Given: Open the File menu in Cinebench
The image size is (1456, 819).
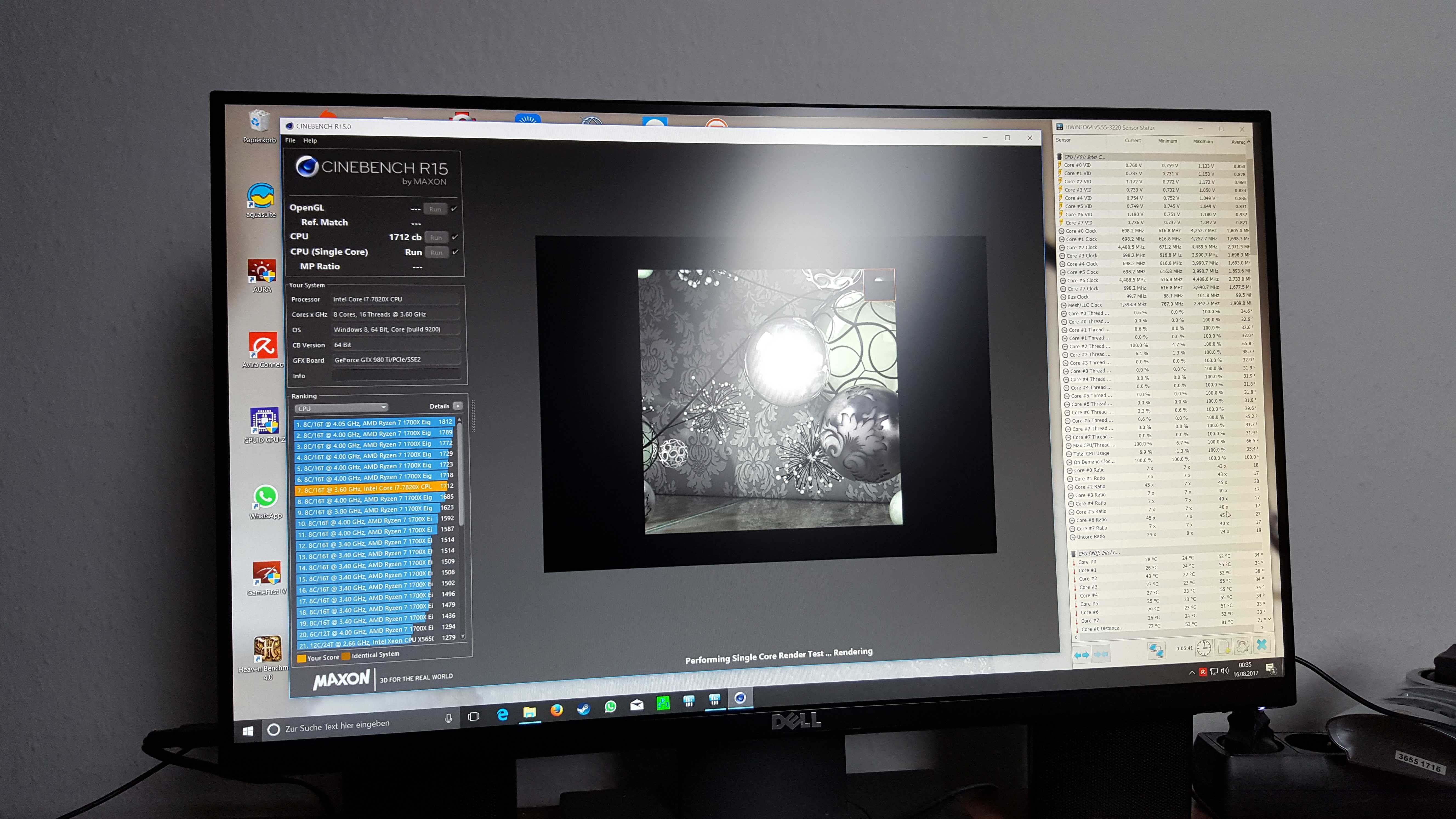Looking at the screenshot, I should point(290,140).
